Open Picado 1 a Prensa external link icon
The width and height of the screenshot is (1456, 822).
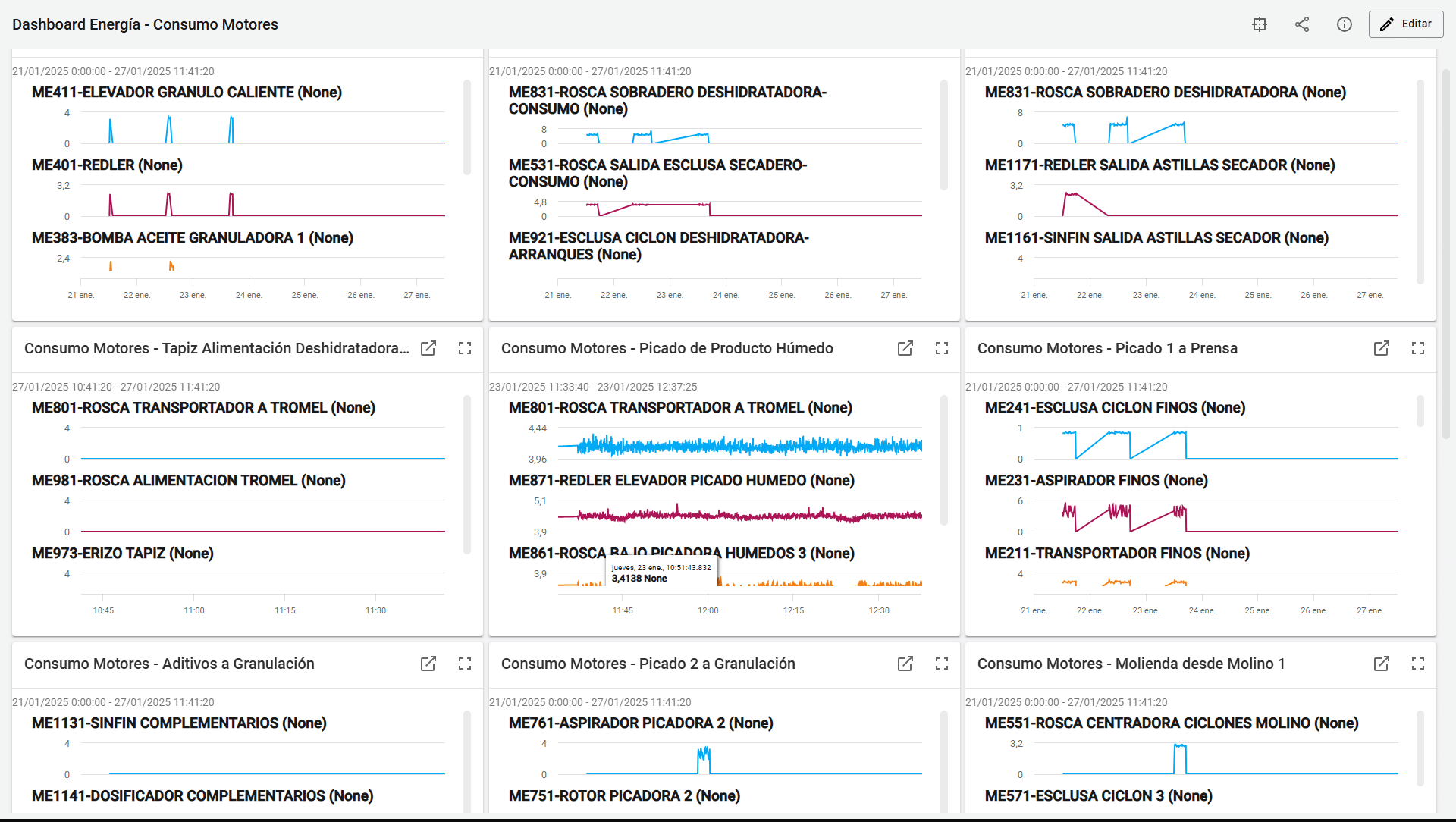tap(1382, 348)
